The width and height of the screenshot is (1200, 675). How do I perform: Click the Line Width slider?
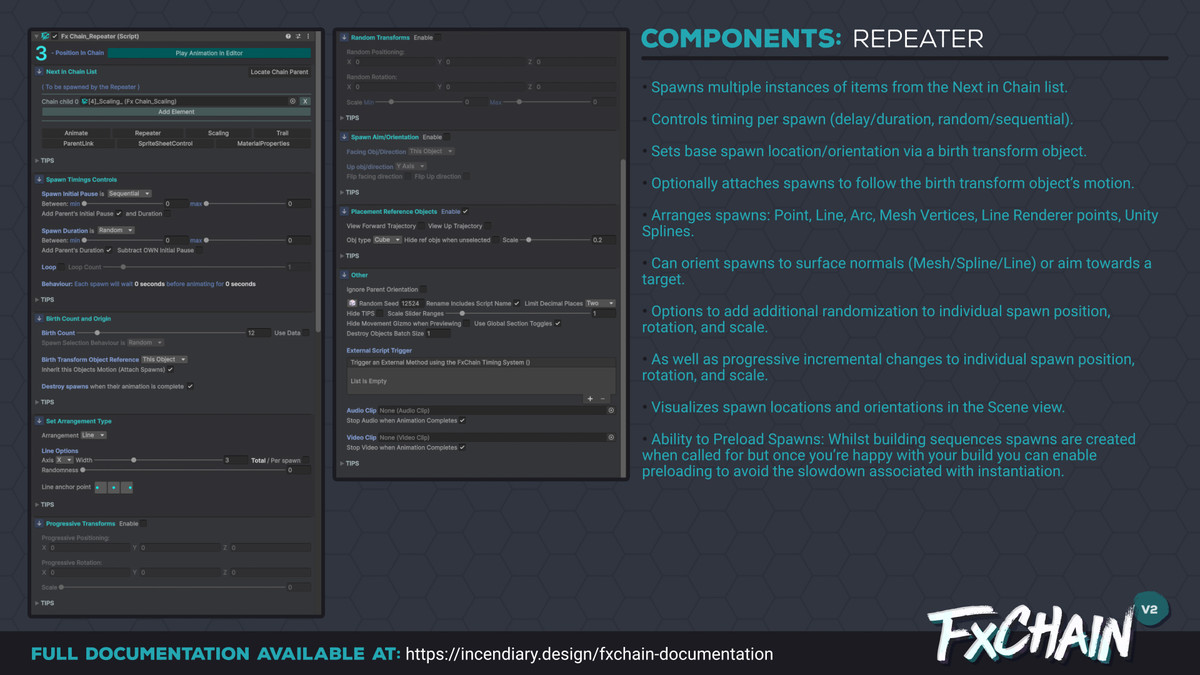coord(156,460)
